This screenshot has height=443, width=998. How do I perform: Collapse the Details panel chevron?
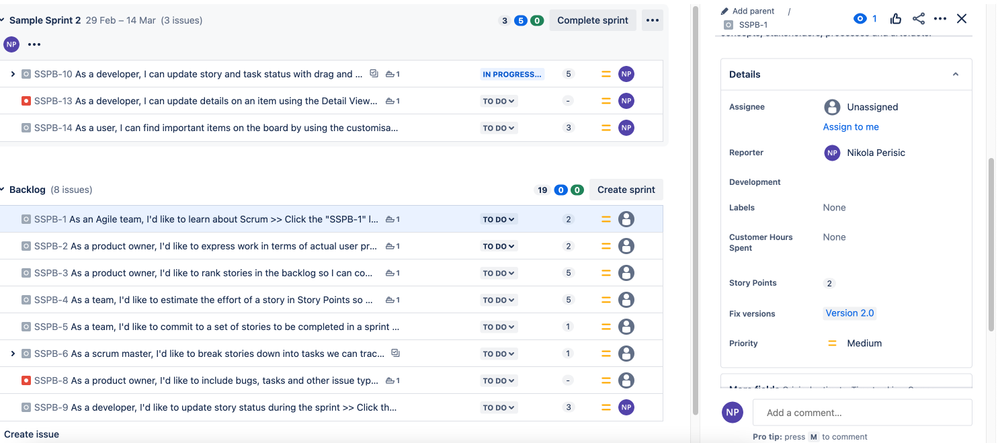tap(955, 74)
